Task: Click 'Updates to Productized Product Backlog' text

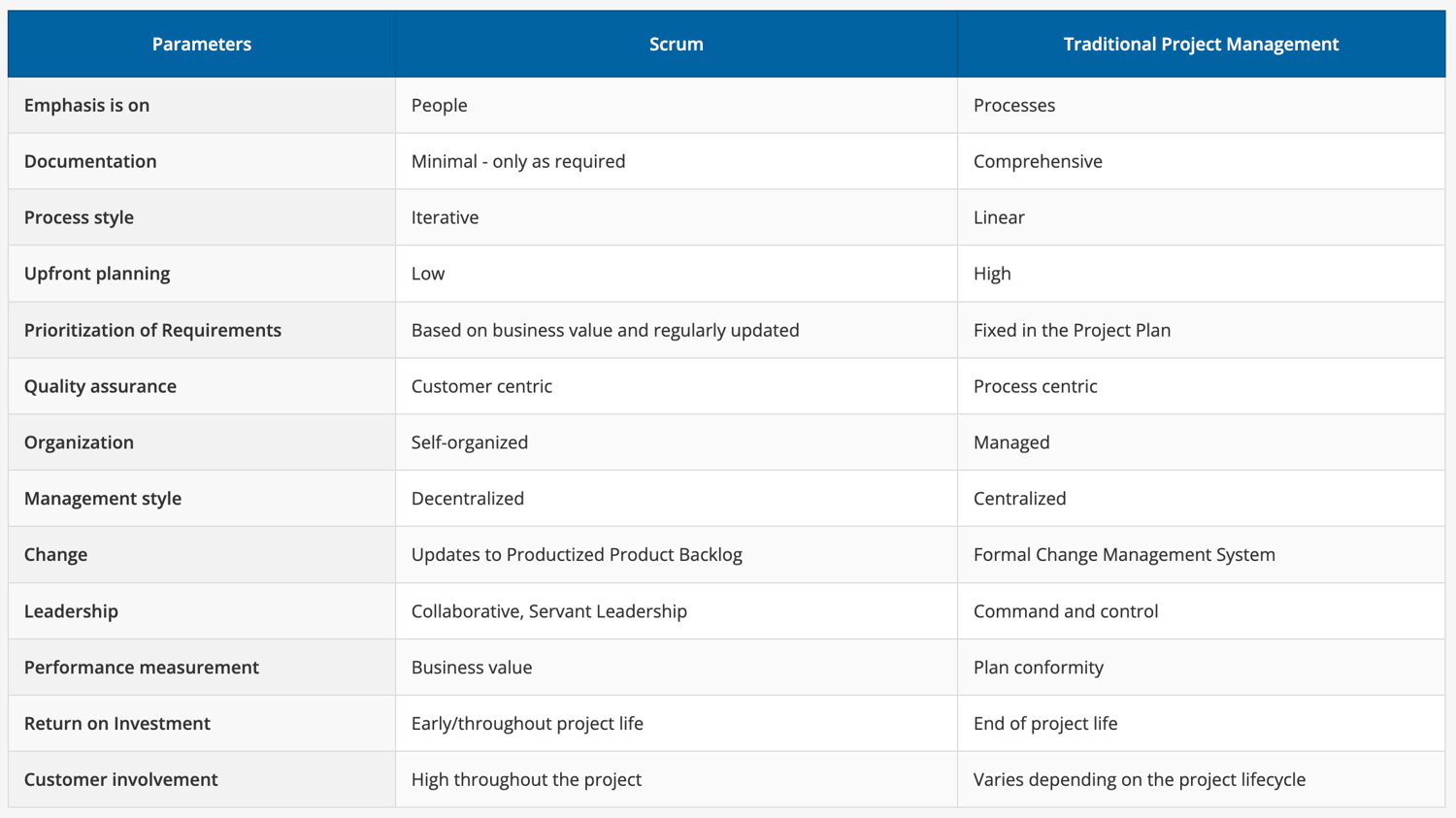Action: click(x=577, y=555)
